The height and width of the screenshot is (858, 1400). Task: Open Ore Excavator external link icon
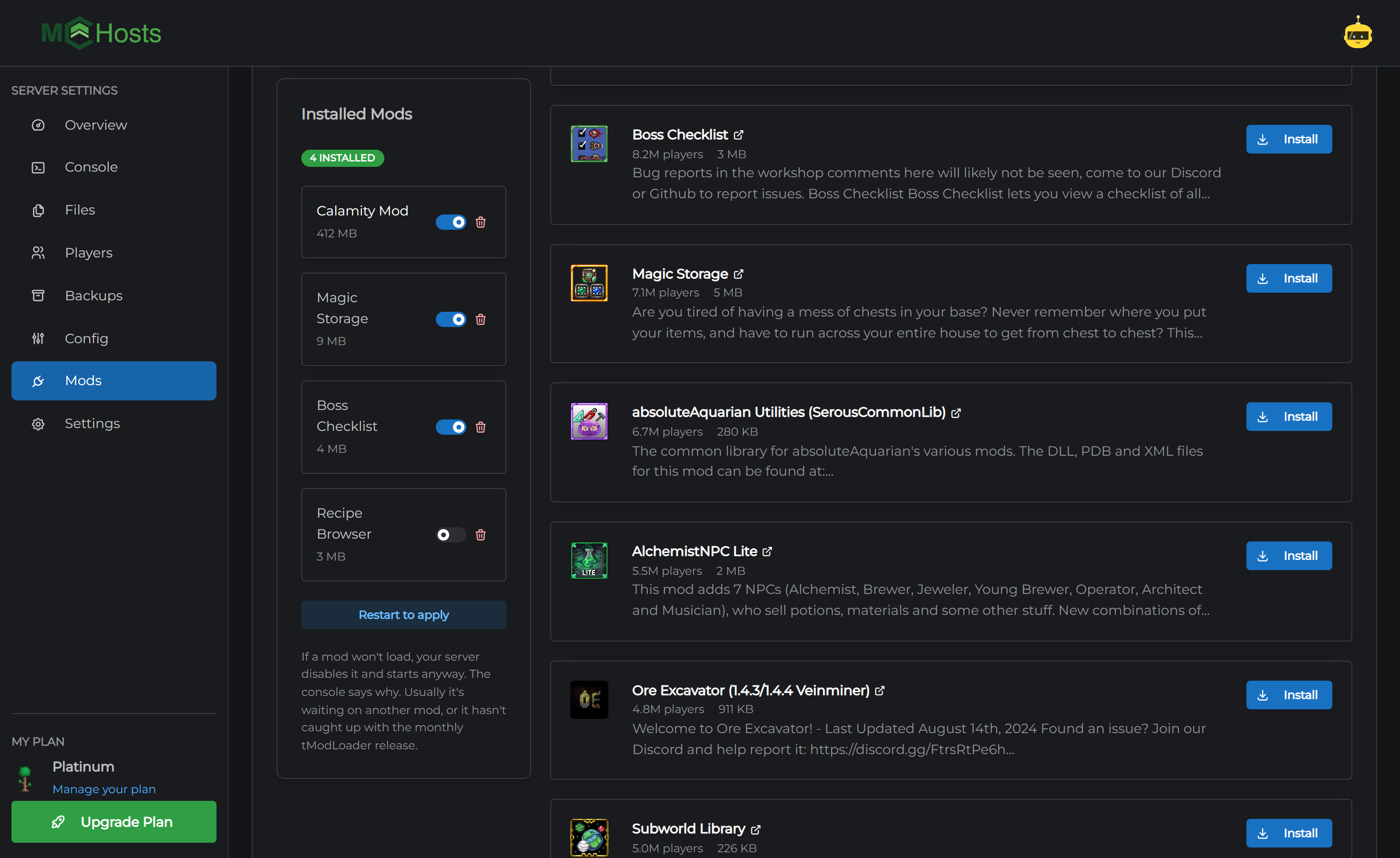pyautogui.click(x=880, y=691)
